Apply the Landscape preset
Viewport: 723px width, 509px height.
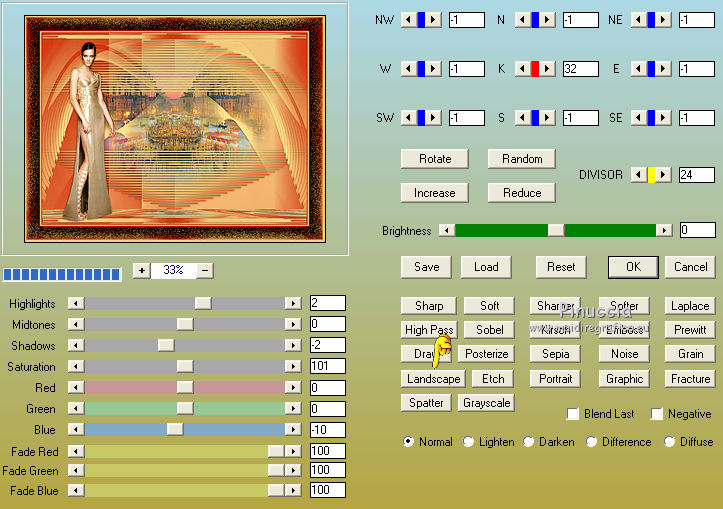click(x=433, y=379)
